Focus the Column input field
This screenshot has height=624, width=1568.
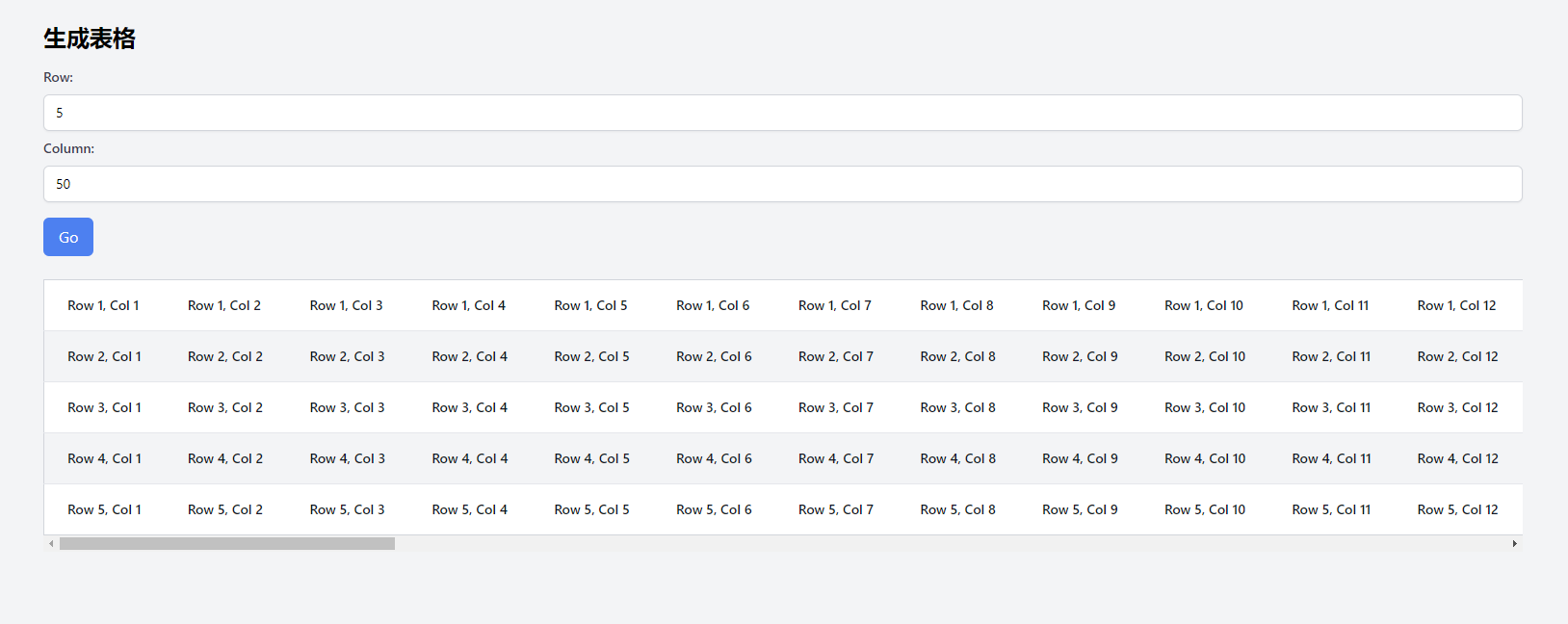(782, 184)
